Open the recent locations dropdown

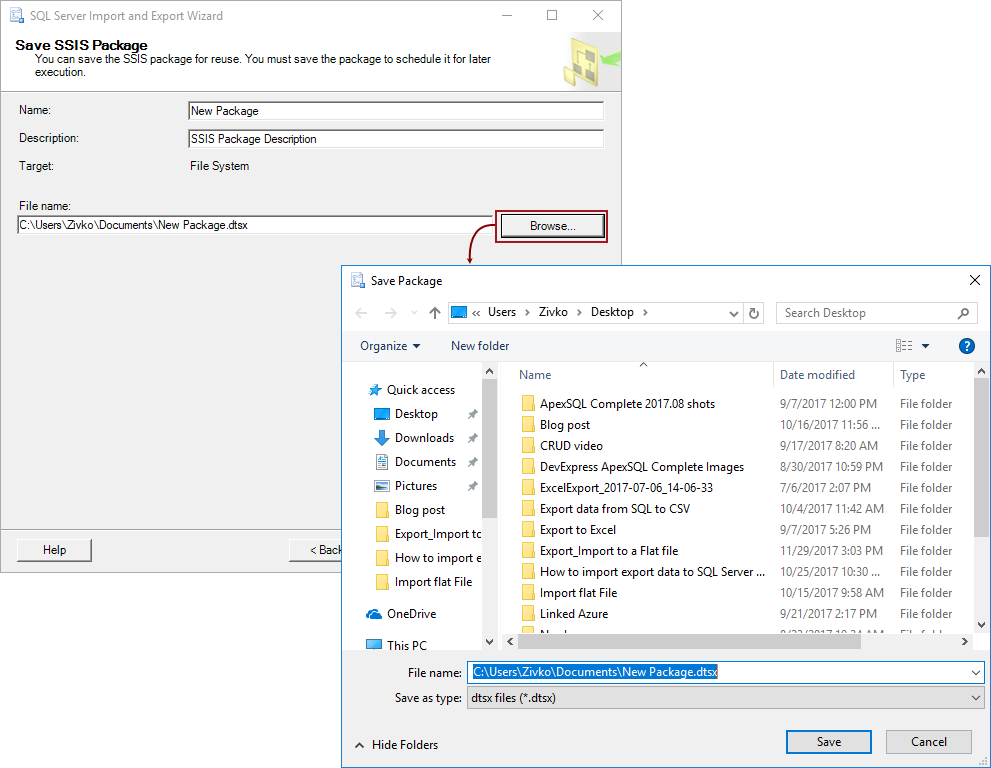point(414,313)
